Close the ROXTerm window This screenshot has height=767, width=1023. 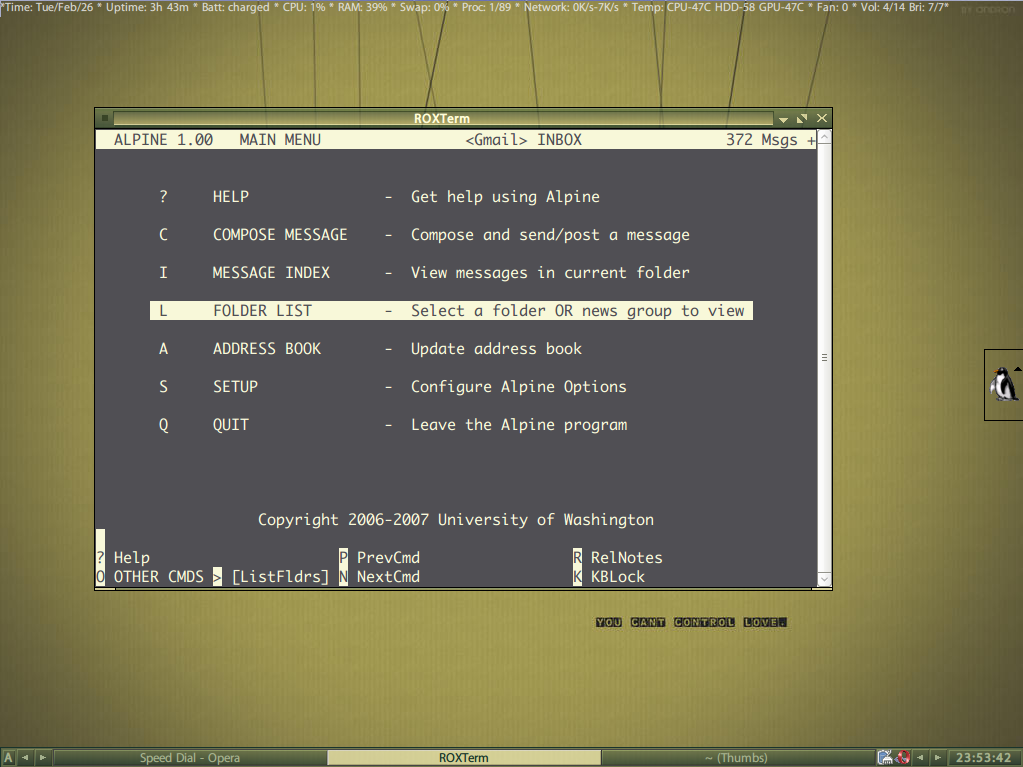pos(821,118)
